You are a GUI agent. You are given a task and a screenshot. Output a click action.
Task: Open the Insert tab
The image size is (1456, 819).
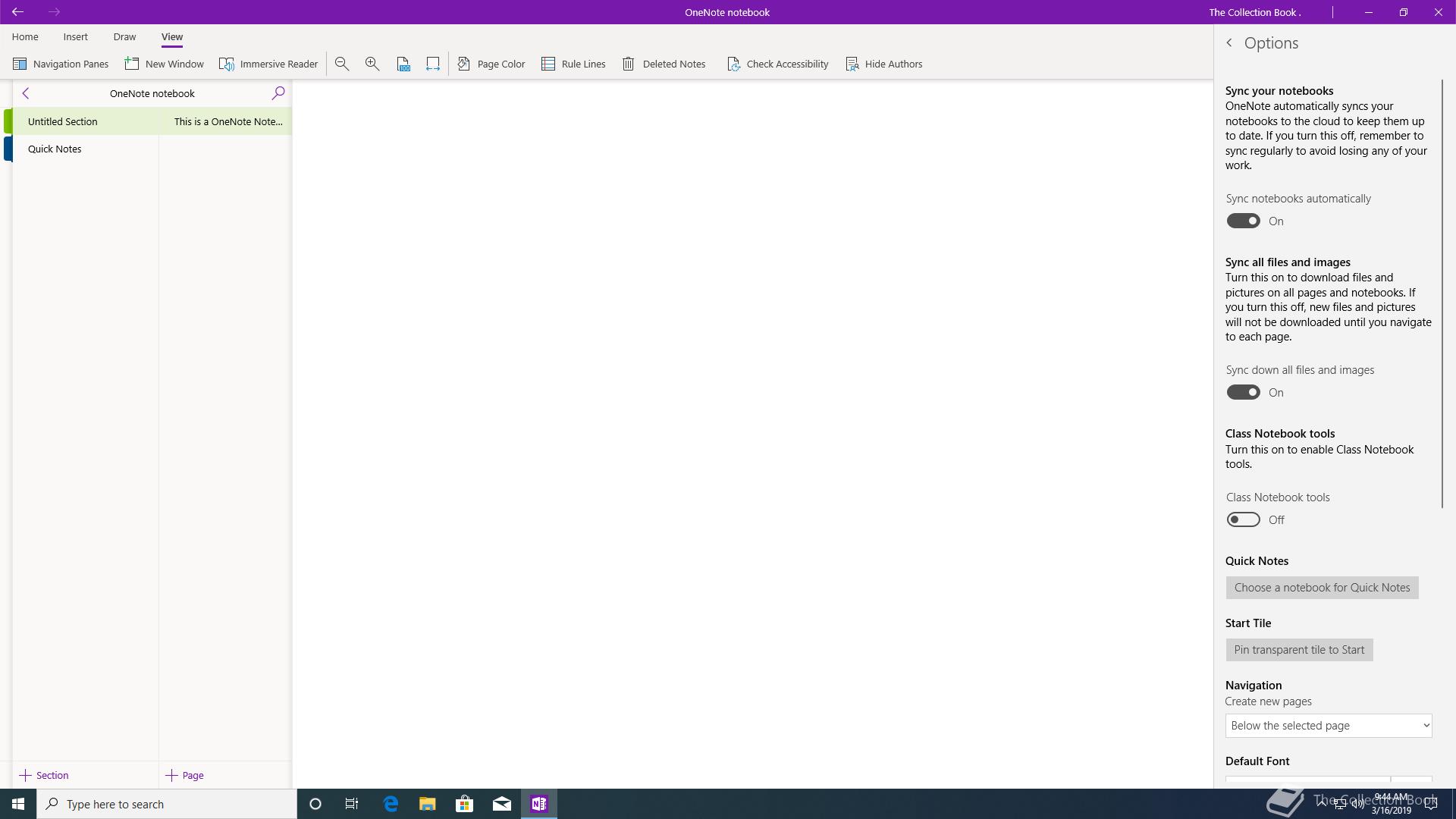[x=75, y=36]
